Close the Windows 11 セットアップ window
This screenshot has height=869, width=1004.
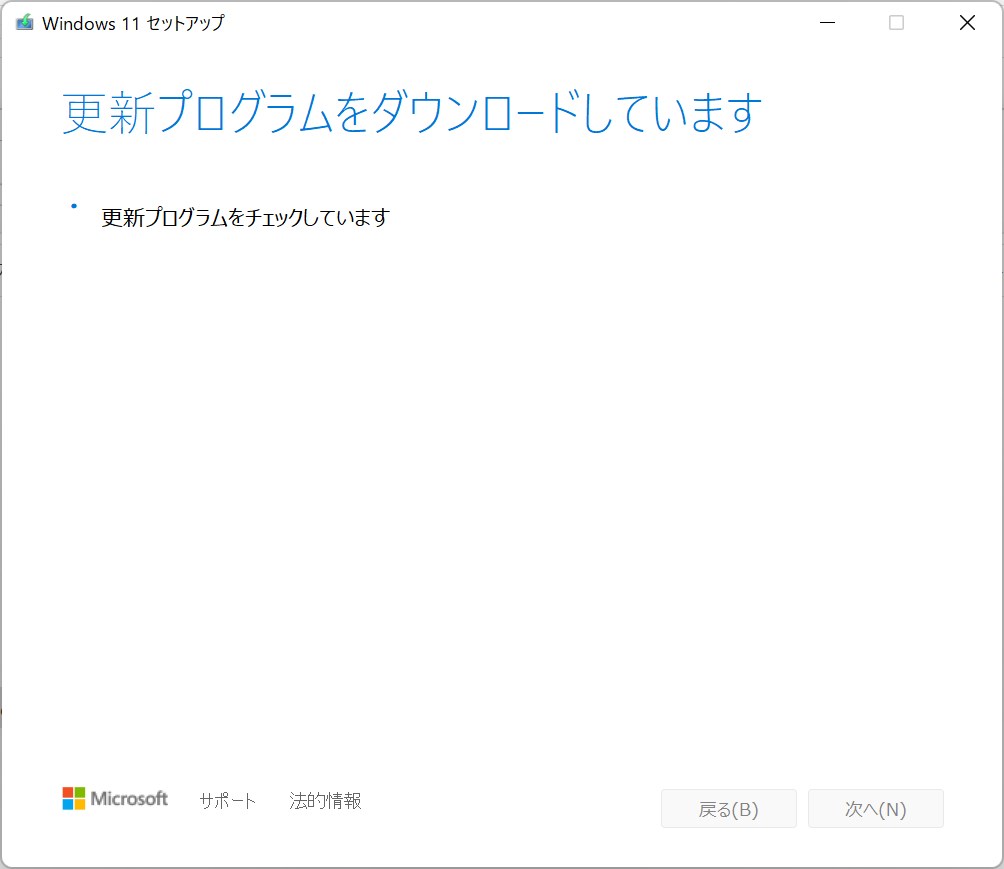[967, 23]
